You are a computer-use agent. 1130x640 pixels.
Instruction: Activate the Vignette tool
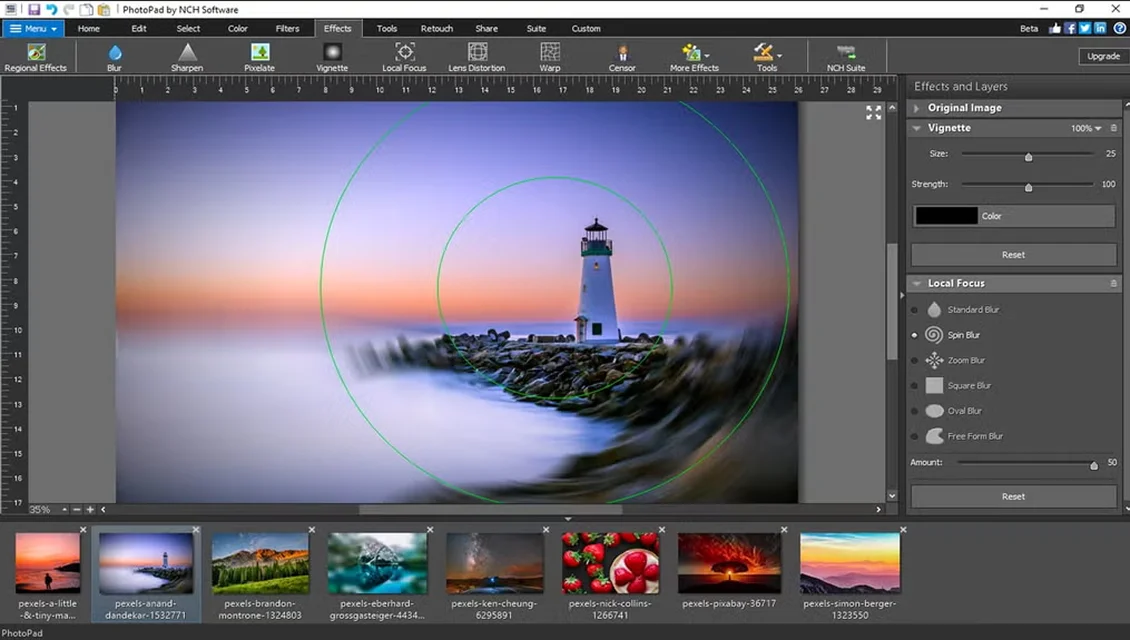[332, 57]
